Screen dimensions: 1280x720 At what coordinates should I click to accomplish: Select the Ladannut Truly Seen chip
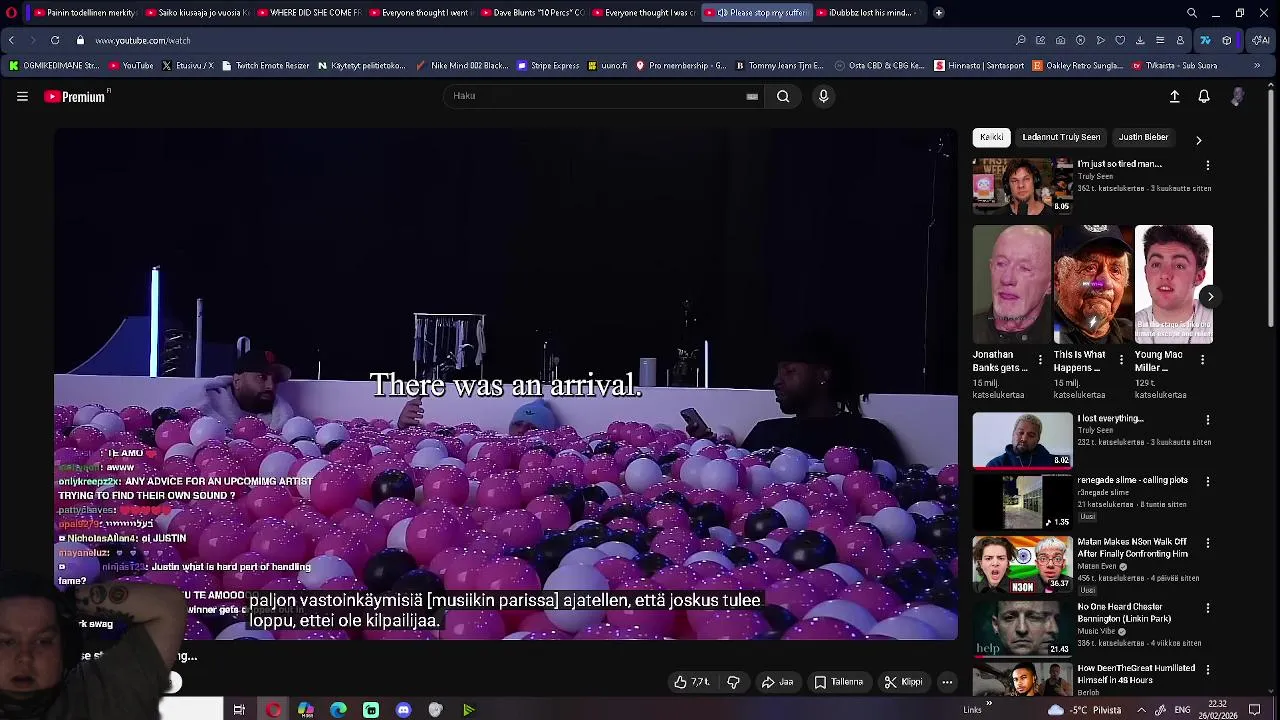click(1061, 137)
